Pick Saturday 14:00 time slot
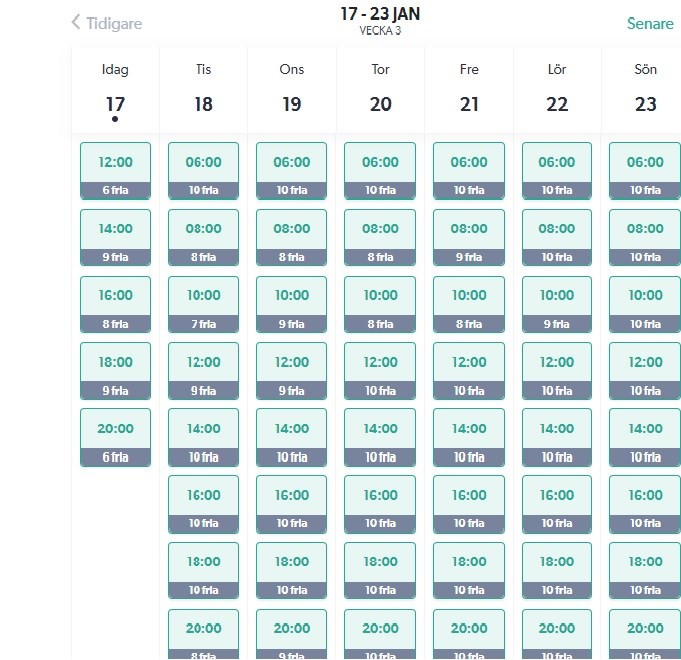 557,436
